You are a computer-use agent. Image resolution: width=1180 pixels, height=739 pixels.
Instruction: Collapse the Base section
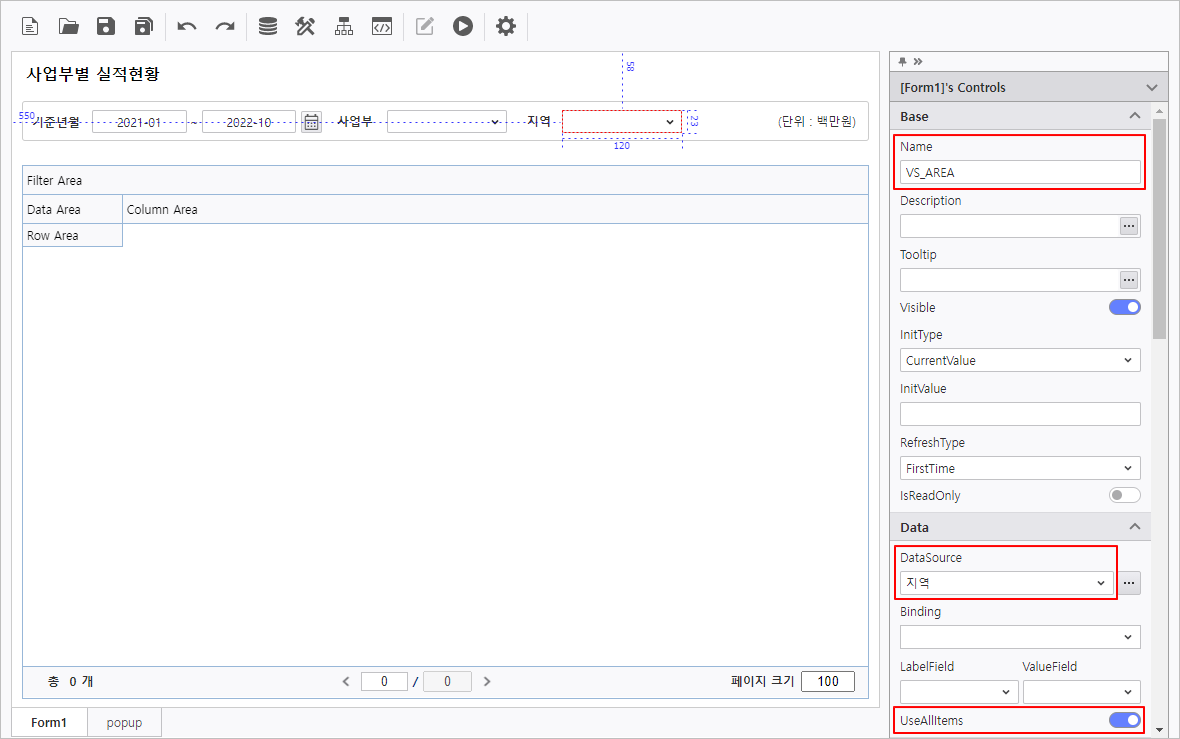click(1134, 116)
